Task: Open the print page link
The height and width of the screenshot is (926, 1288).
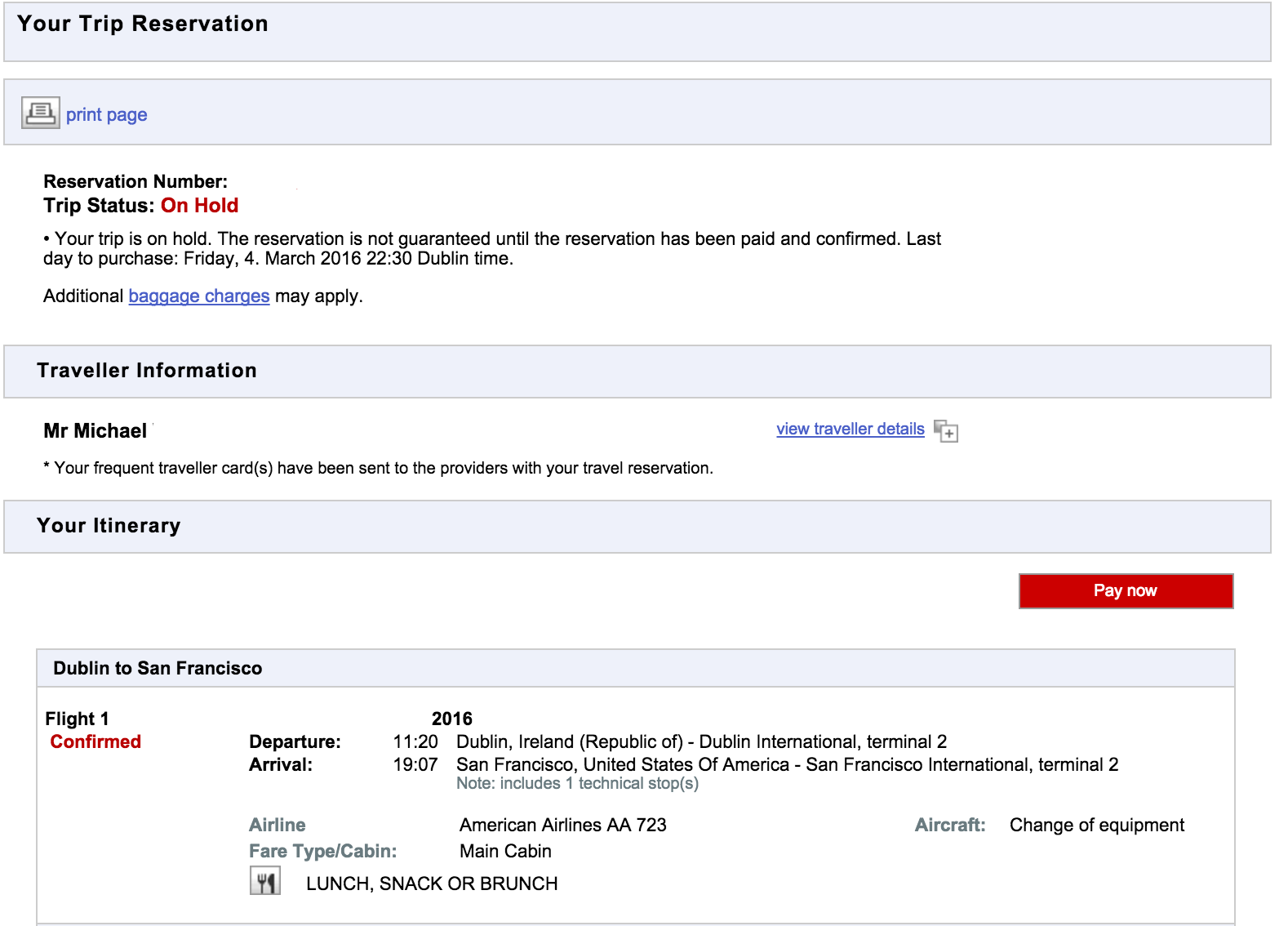Action: 106,114
